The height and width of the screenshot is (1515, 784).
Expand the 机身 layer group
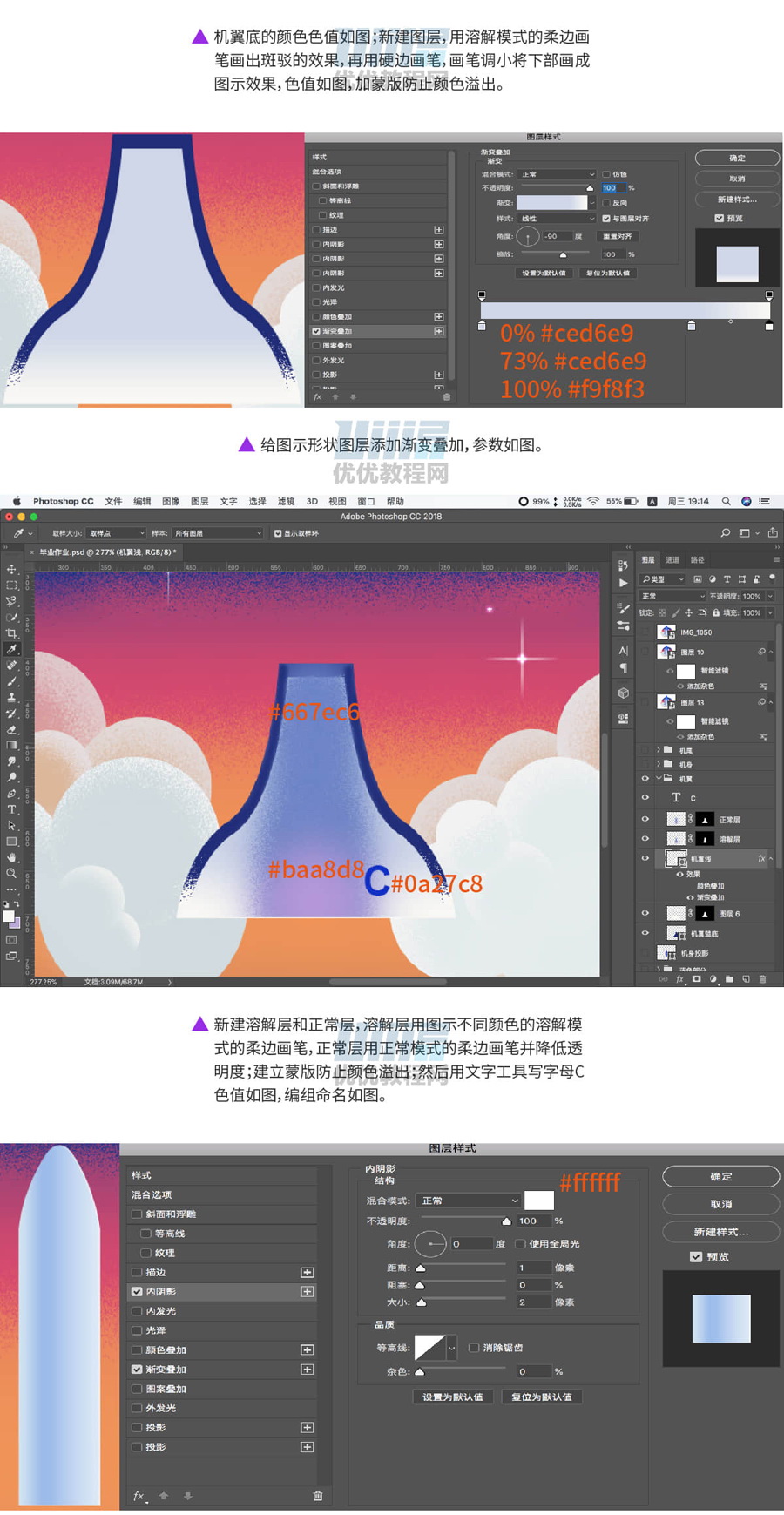[x=659, y=763]
